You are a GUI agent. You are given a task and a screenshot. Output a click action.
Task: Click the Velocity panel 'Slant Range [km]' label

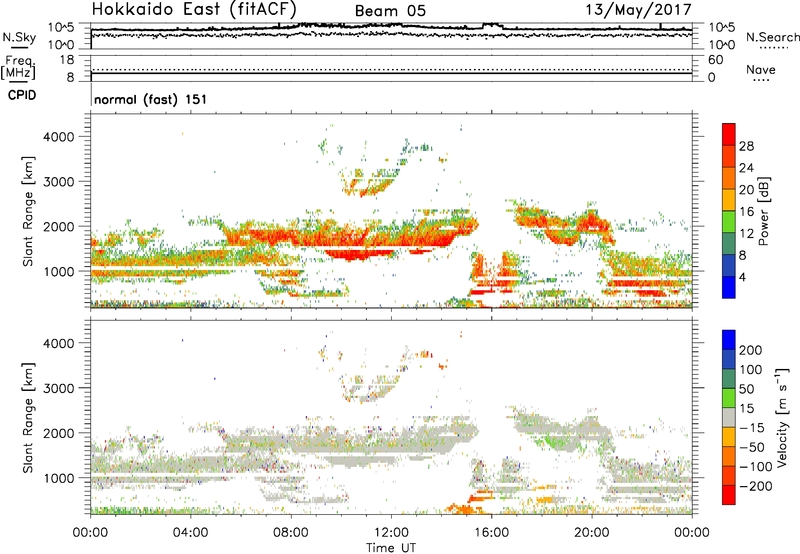click(28, 418)
